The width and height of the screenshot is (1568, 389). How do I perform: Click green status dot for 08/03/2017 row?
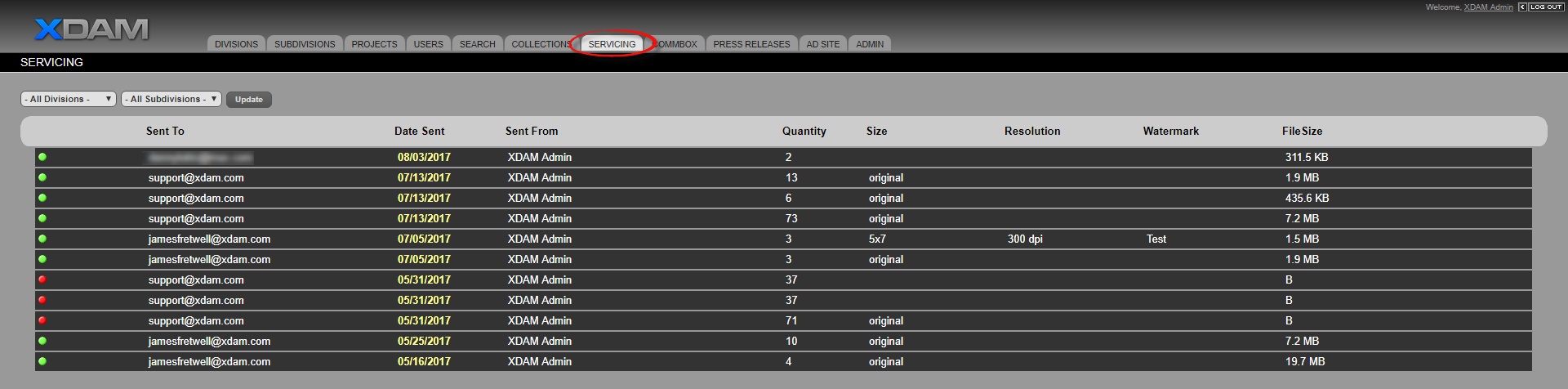pyautogui.click(x=42, y=157)
